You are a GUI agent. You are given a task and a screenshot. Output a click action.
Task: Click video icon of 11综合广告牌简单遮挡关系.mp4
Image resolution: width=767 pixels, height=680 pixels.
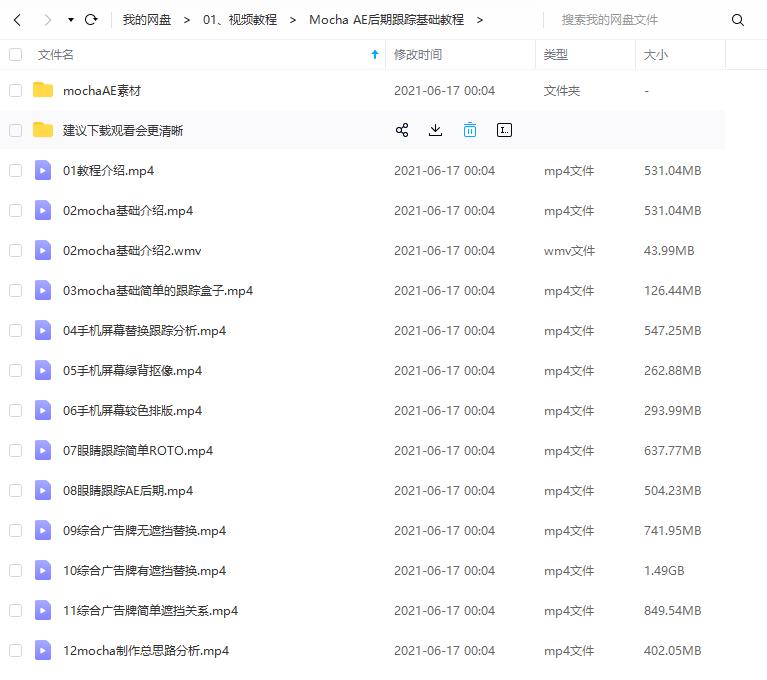[43, 610]
